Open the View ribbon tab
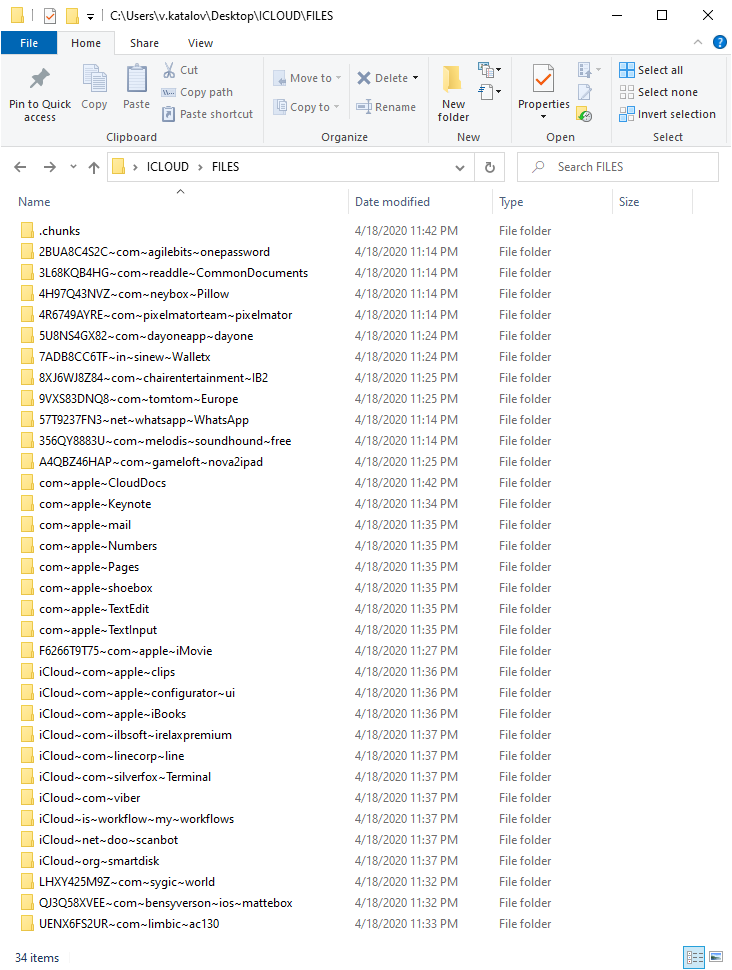The image size is (732, 970). 200,43
